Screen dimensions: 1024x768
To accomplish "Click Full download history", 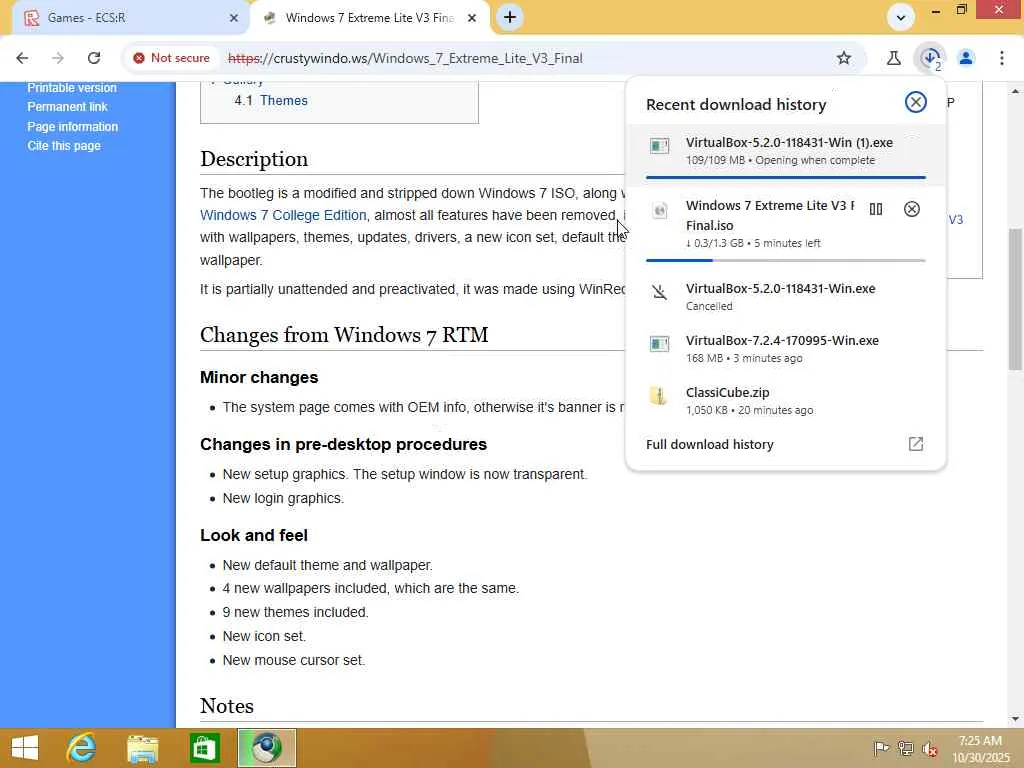I will coord(709,444).
